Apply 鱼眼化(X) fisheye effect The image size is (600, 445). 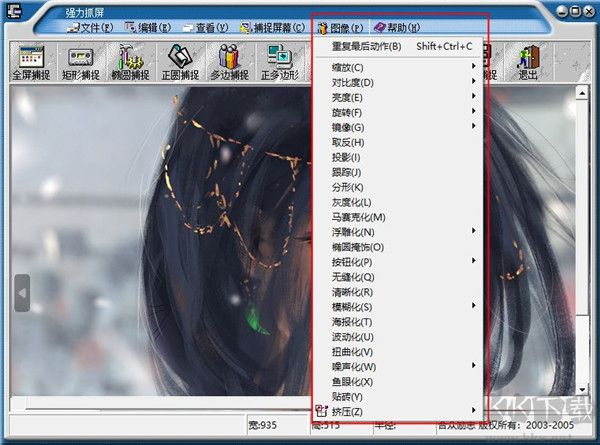click(x=398, y=381)
